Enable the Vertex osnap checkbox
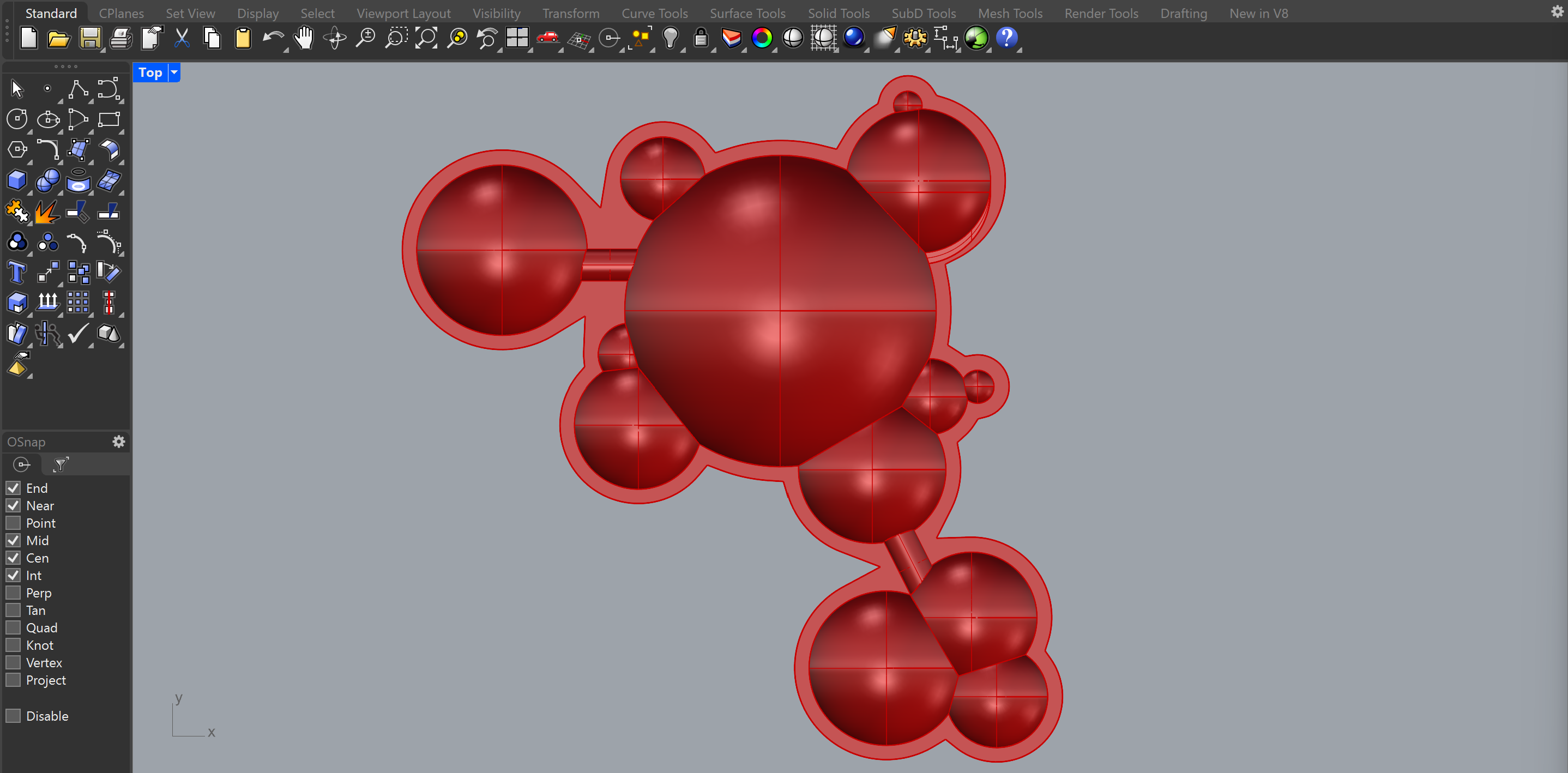The width and height of the screenshot is (1568, 773). (13, 663)
